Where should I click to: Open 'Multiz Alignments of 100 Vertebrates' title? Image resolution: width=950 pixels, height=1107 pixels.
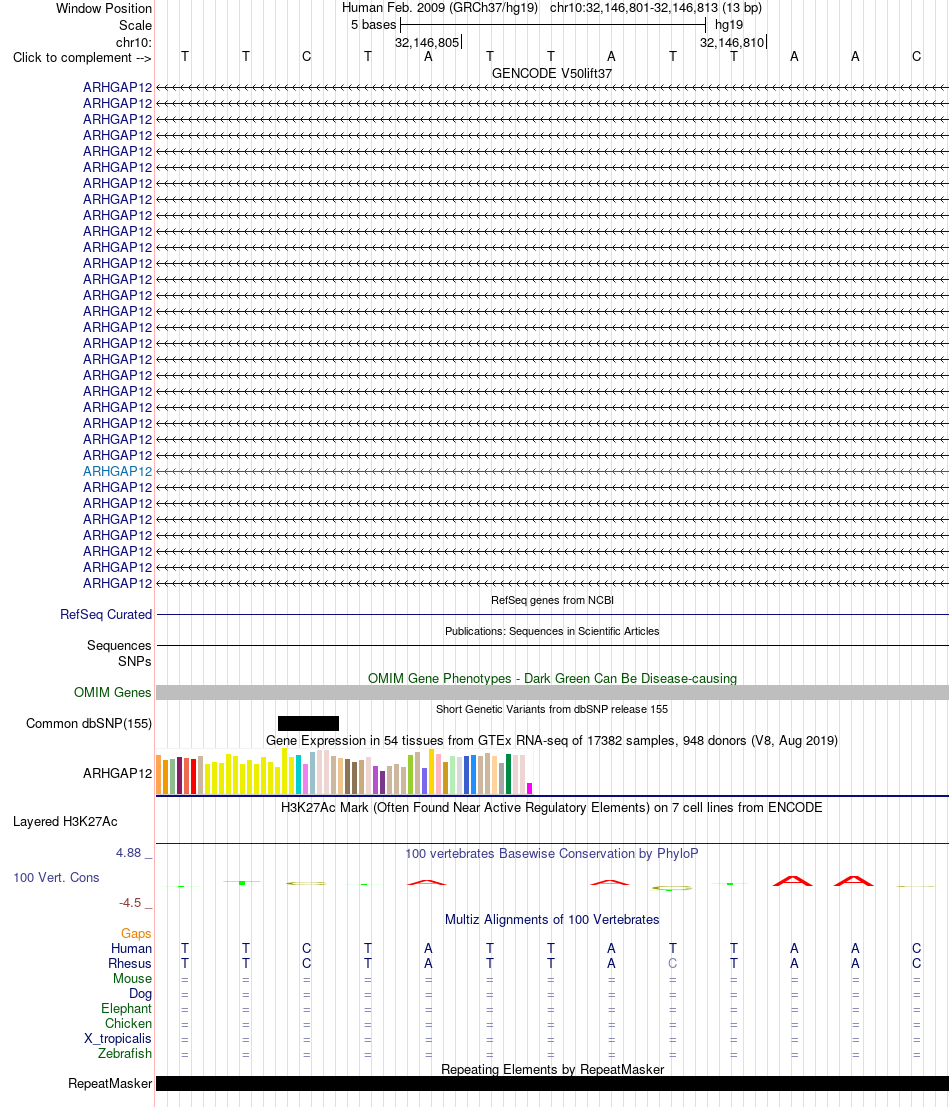[552, 920]
